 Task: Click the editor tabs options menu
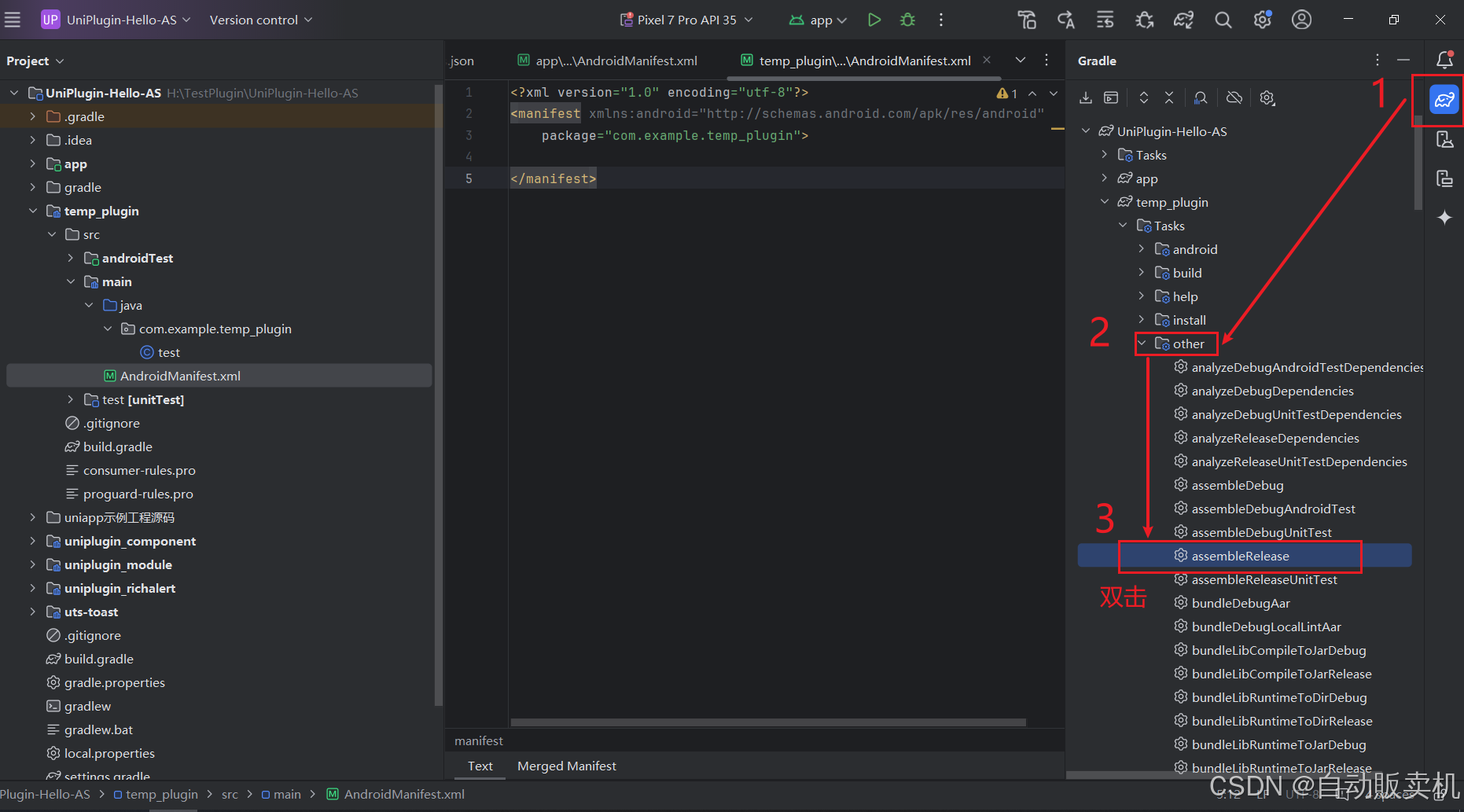pyautogui.click(x=1047, y=60)
